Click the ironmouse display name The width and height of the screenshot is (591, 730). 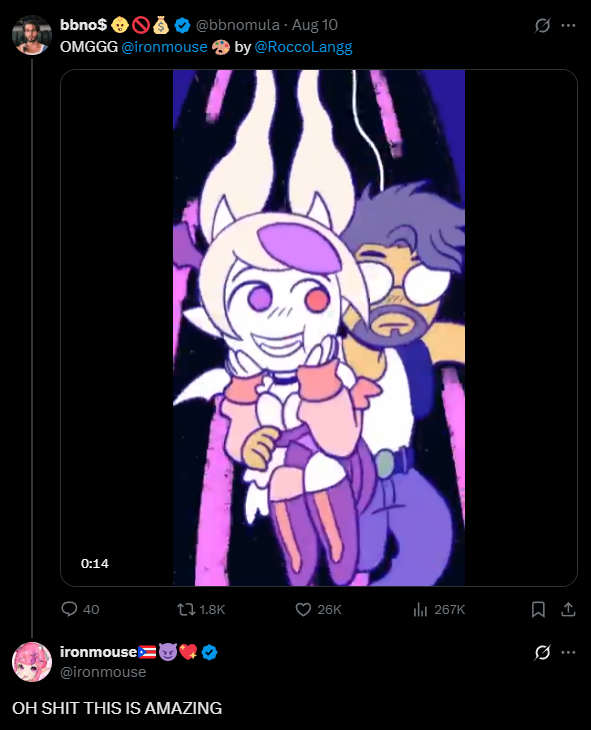[98, 652]
